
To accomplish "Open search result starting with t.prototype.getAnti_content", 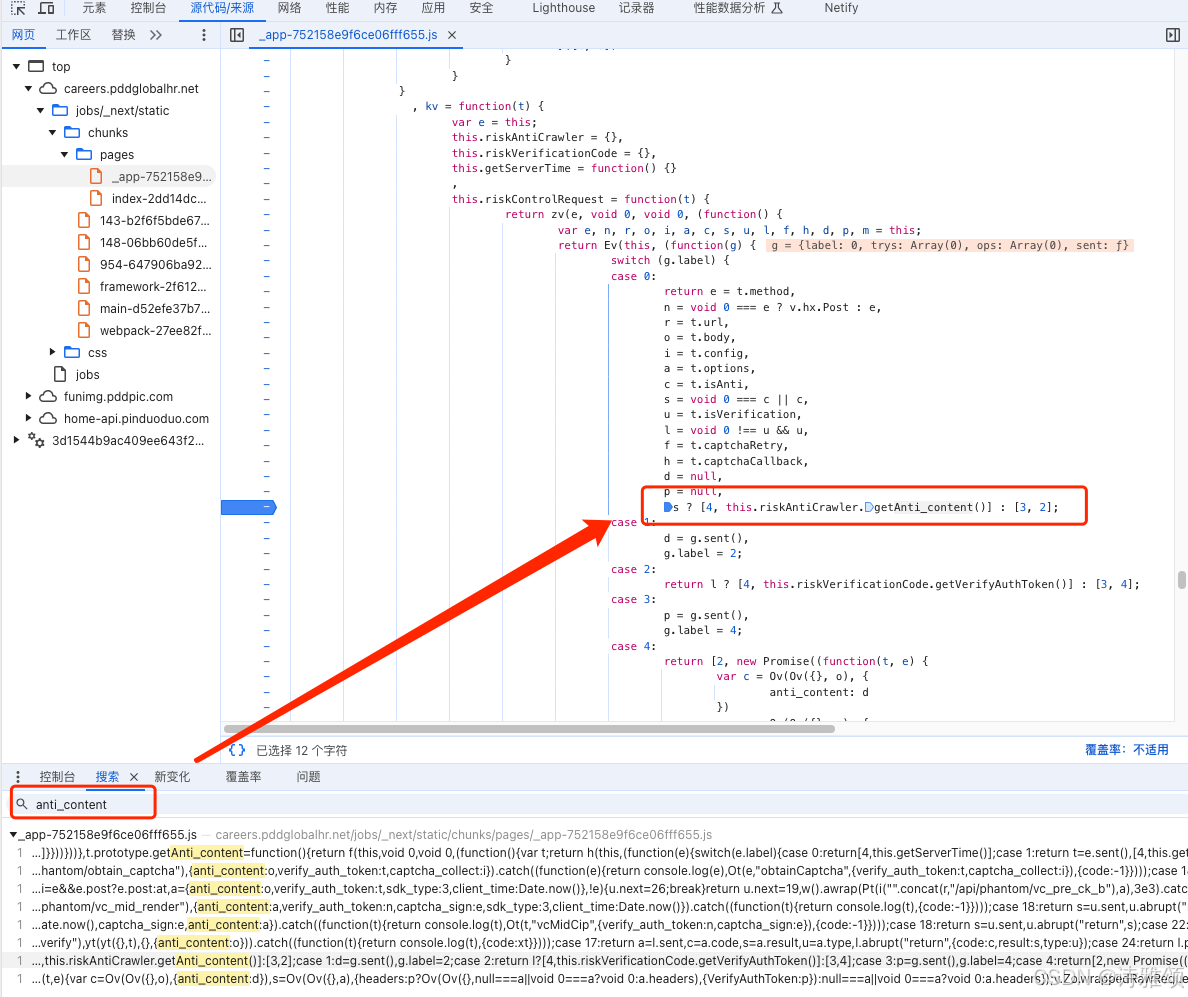I will (x=594, y=852).
